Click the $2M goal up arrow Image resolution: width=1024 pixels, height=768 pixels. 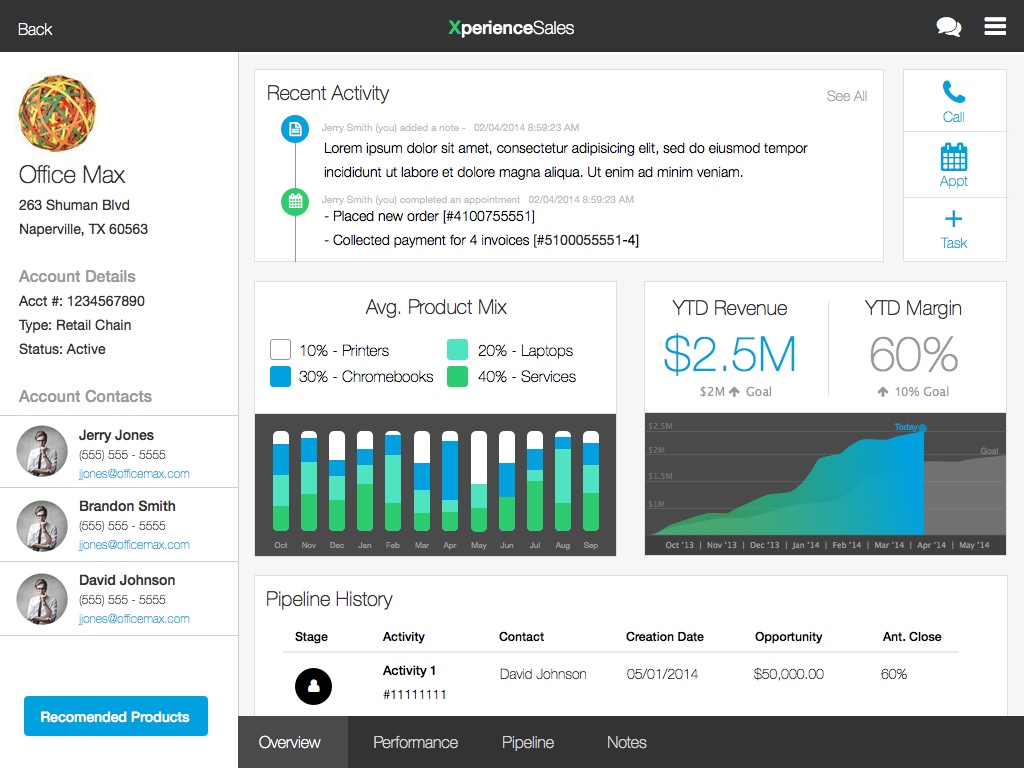[x=735, y=392]
